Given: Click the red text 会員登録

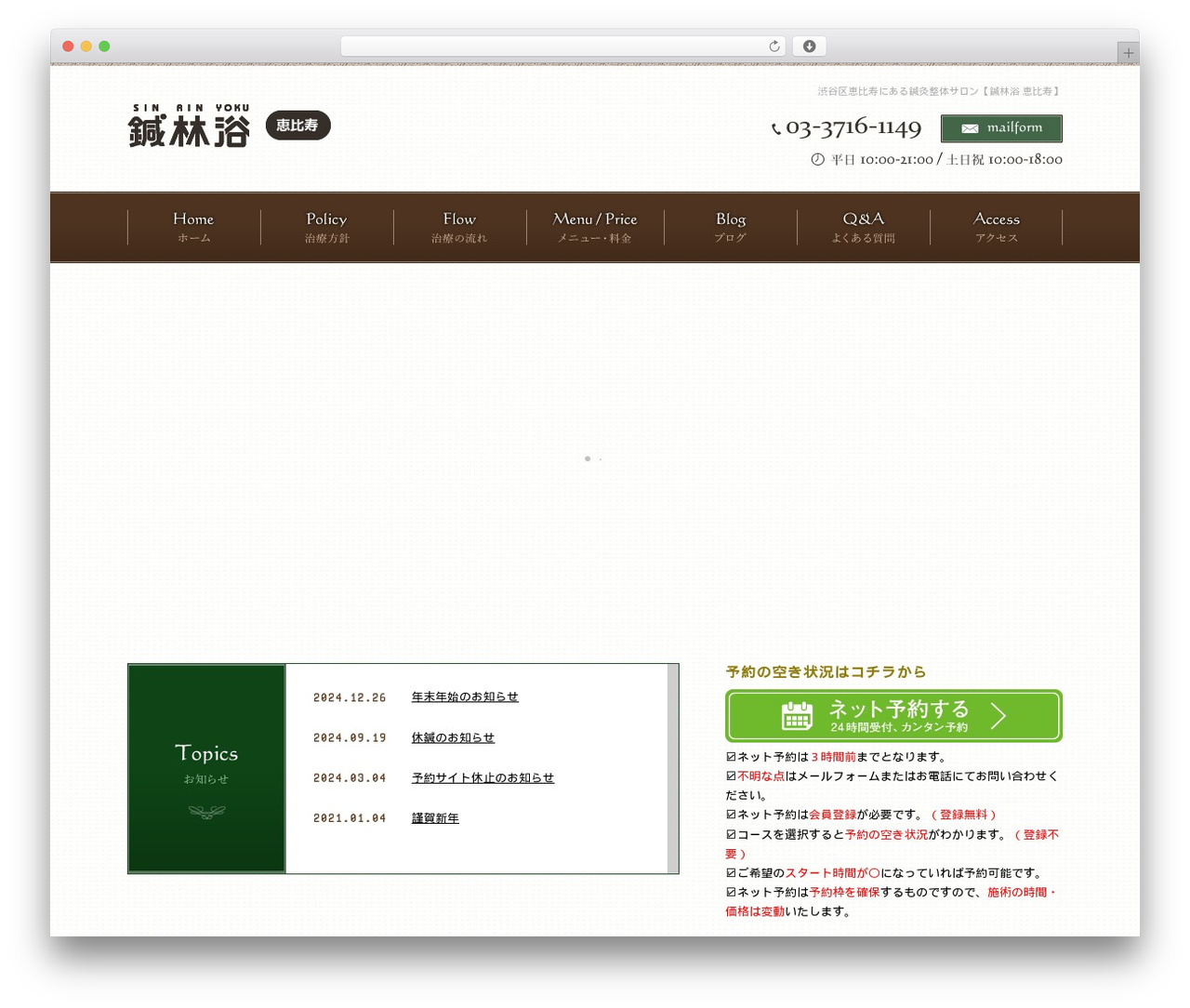Looking at the screenshot, I should [x=832, y=815].
